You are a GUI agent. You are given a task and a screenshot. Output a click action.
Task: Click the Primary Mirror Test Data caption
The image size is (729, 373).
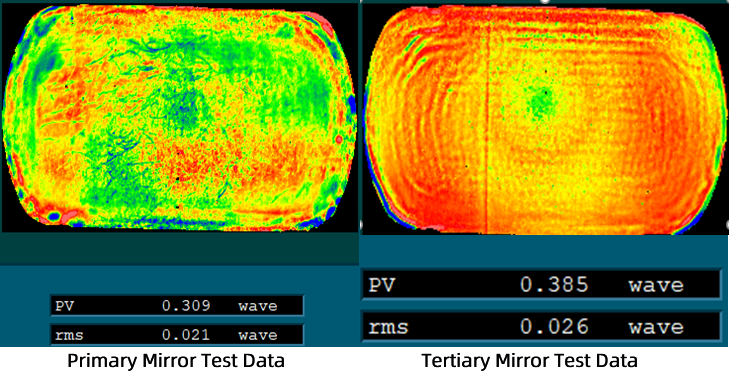click(176, 360)
